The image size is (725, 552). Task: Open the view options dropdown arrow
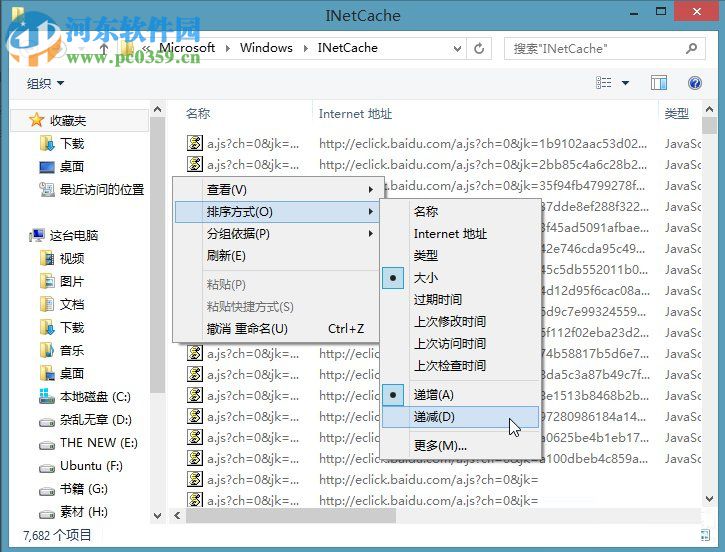(x=625, y=83)
